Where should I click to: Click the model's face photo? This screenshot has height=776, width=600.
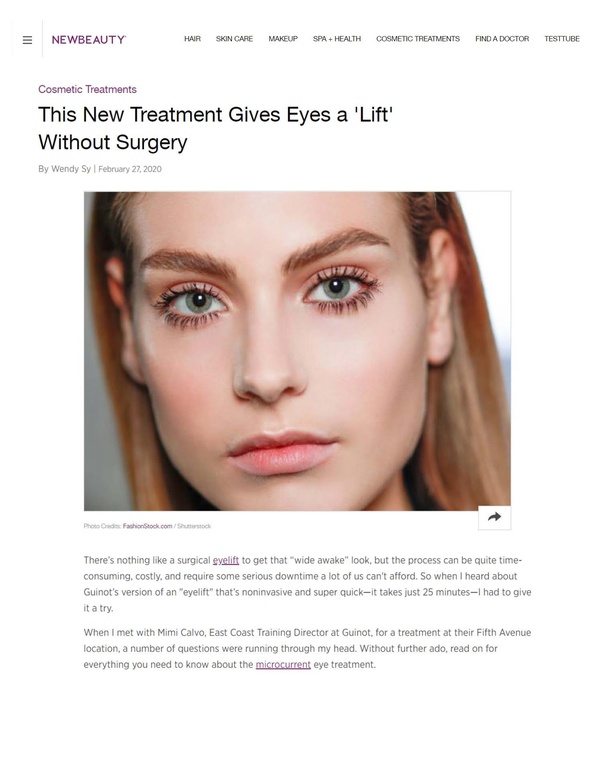297,351
